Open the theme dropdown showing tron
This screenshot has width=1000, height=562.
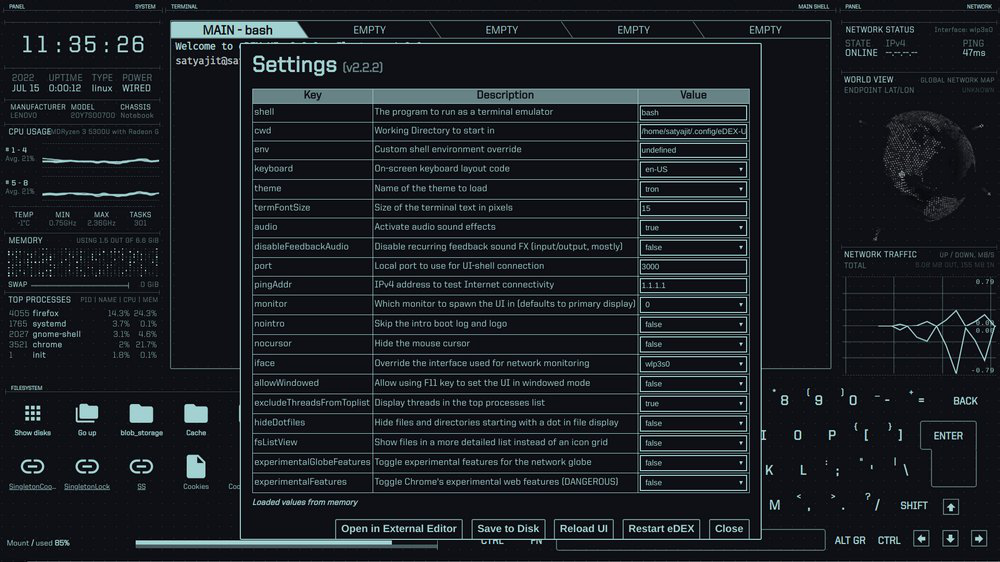point(693,189)
